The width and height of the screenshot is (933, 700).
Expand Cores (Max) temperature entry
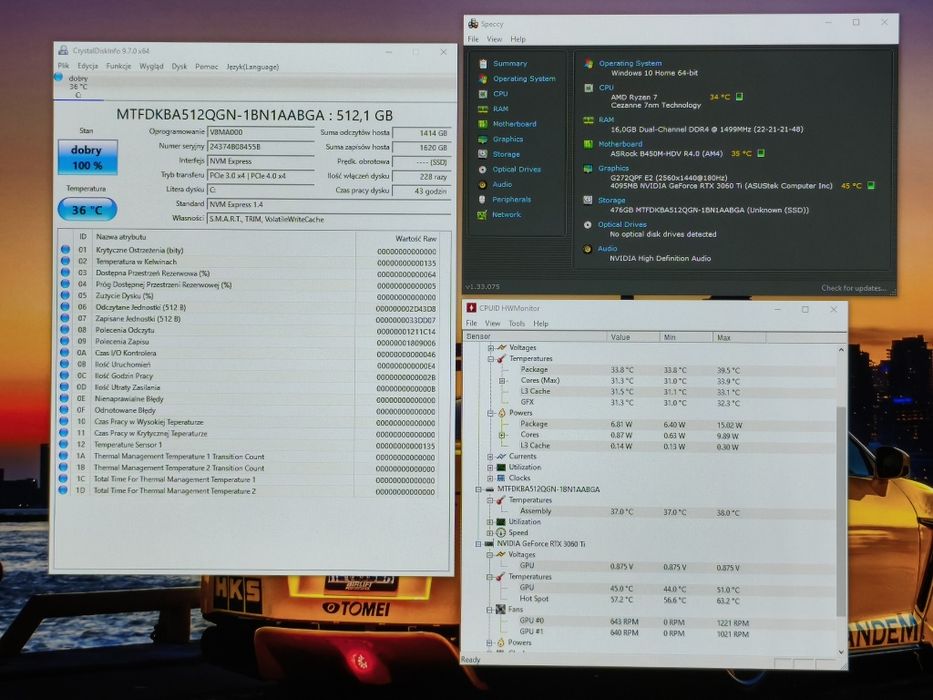point(502,380)
